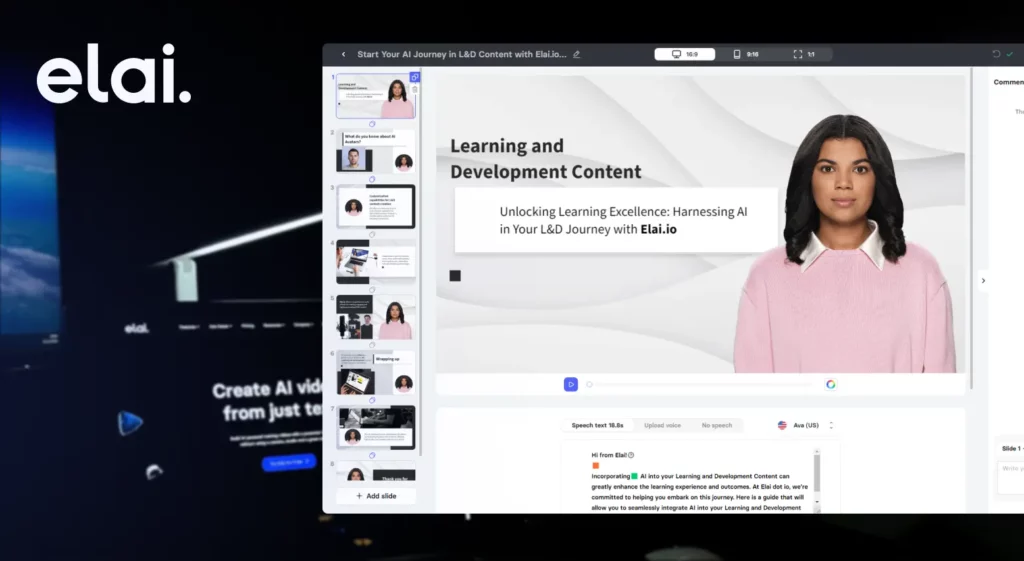Click transition icon between slides 5 and 6
This screenshot has height=561, width=1024.
pos(372,345)
